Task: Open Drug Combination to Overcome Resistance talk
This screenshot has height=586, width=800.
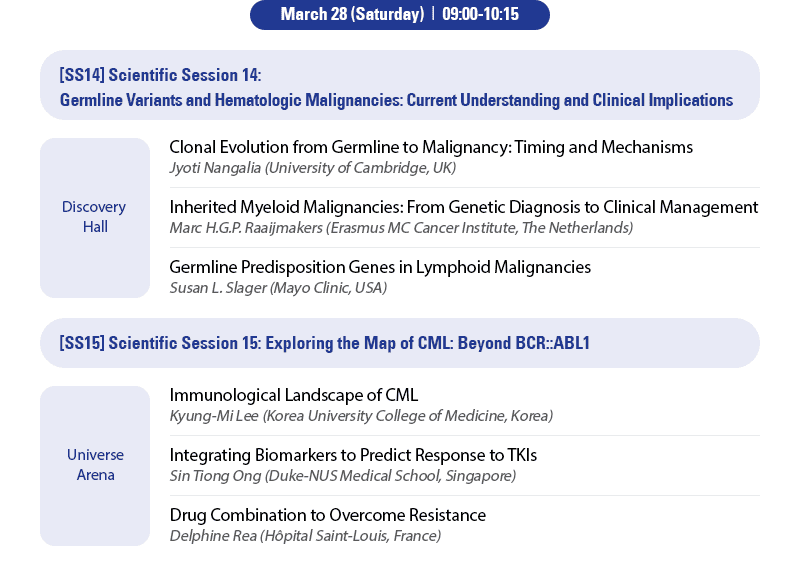Action: [327, 515]
